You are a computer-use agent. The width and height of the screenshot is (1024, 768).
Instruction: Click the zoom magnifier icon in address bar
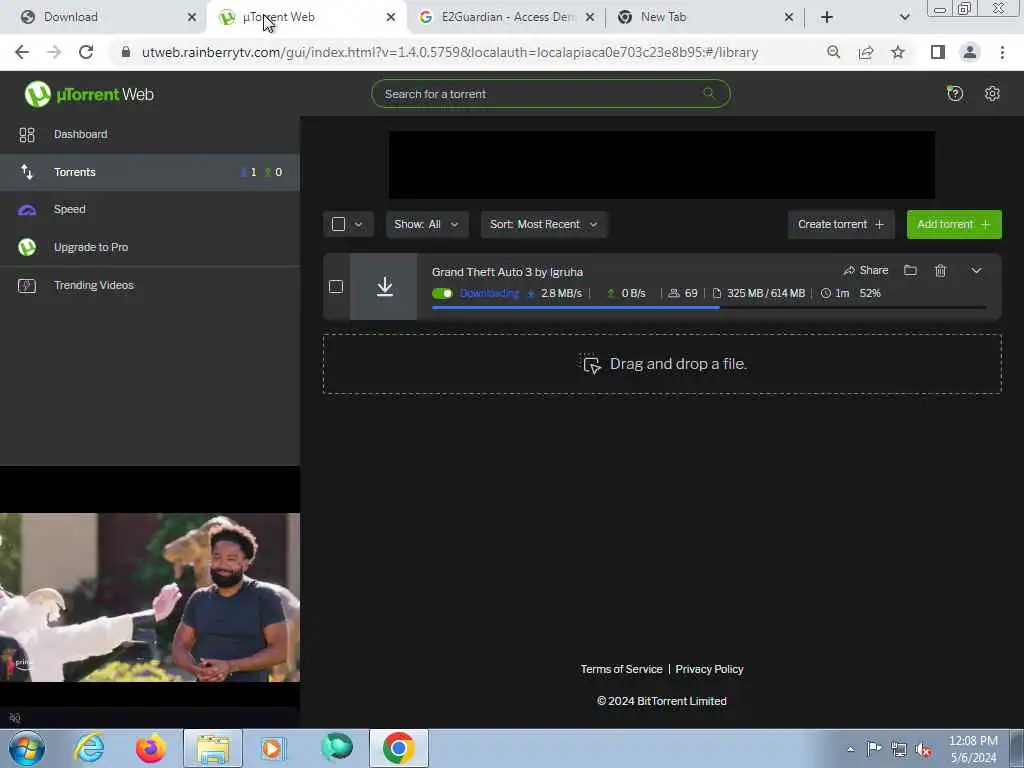click(833, 52)
